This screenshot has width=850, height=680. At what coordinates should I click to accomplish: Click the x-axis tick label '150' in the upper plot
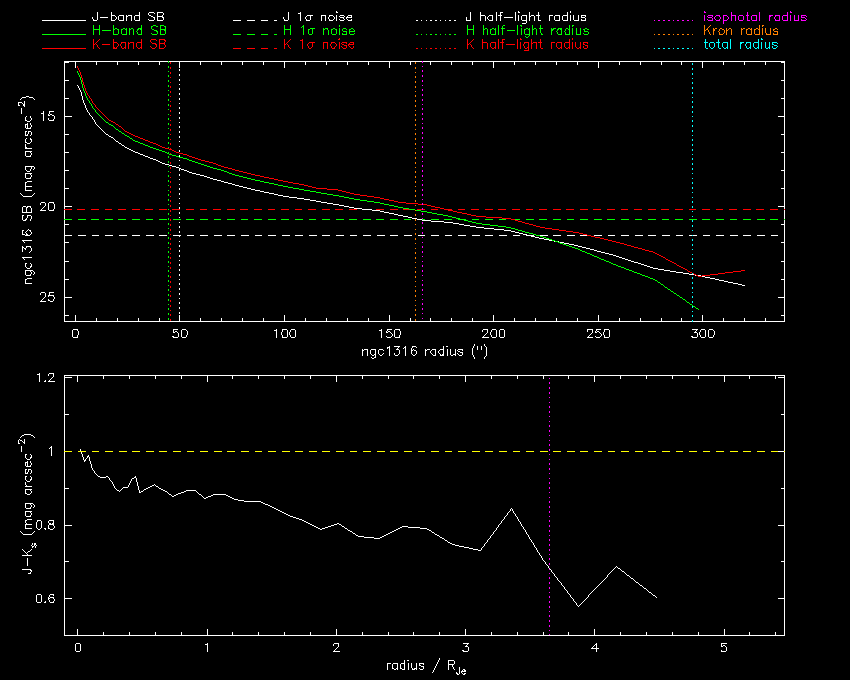(389, 334)
